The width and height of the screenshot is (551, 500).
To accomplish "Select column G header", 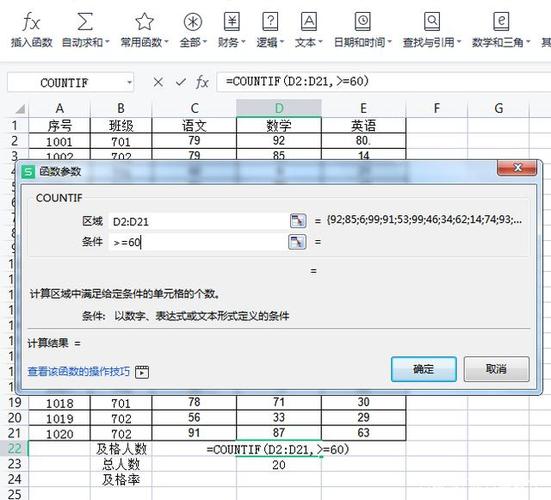I will click(x=498, y=108).
